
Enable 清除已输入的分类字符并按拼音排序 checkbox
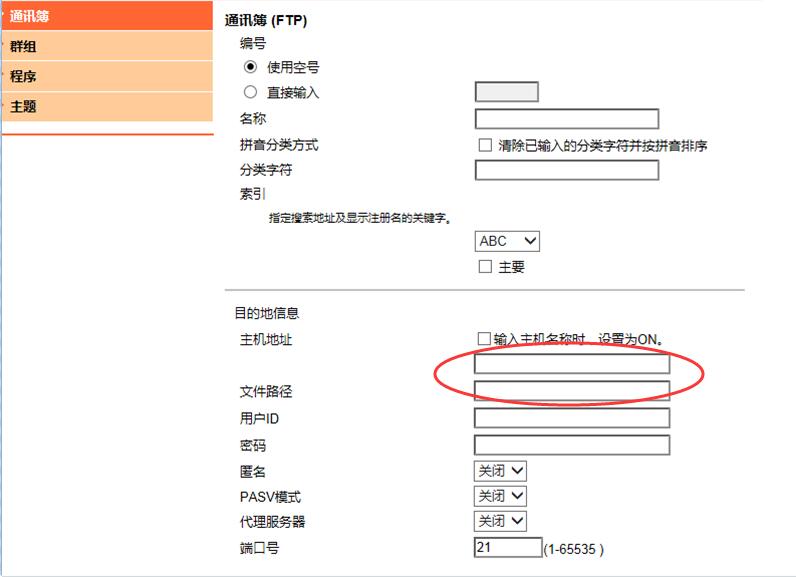pyautogui.click(x=485, y=145)
